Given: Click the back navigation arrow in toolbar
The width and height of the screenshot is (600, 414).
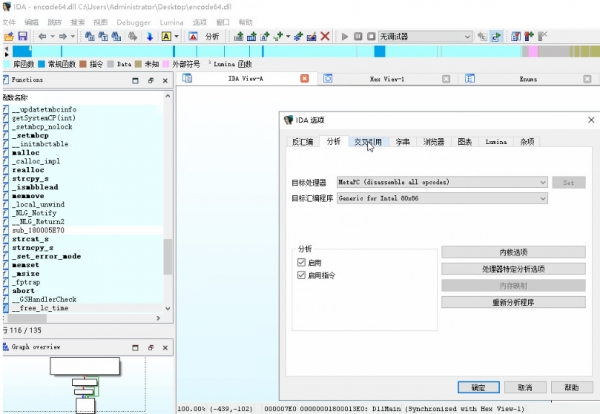Looking at the screenshot, I should (41, 36).
